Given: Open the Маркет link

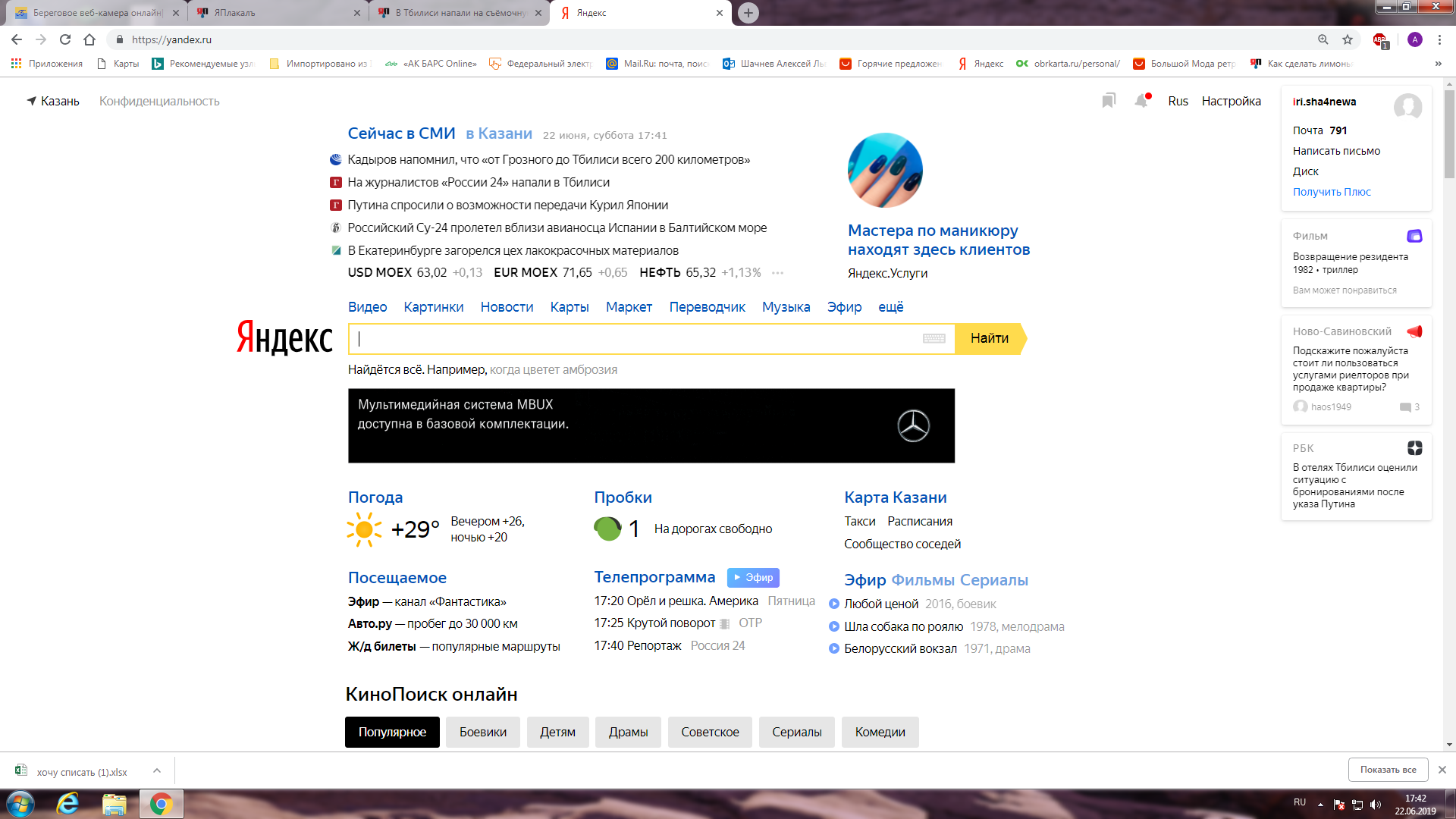Looking at the screenshot, I should coord(629,307).
